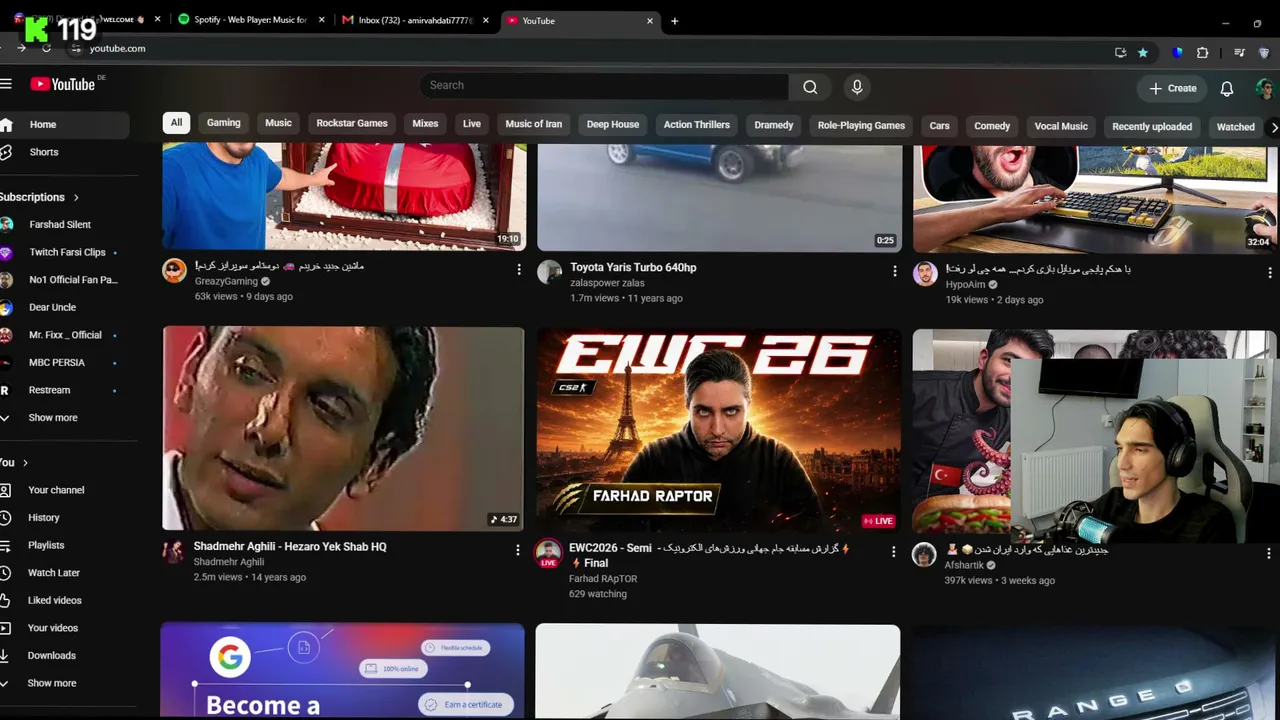Open the zalaspower zalas channel avatar
The width and height of the screenshot is (1280, 720).
(550, 271)
